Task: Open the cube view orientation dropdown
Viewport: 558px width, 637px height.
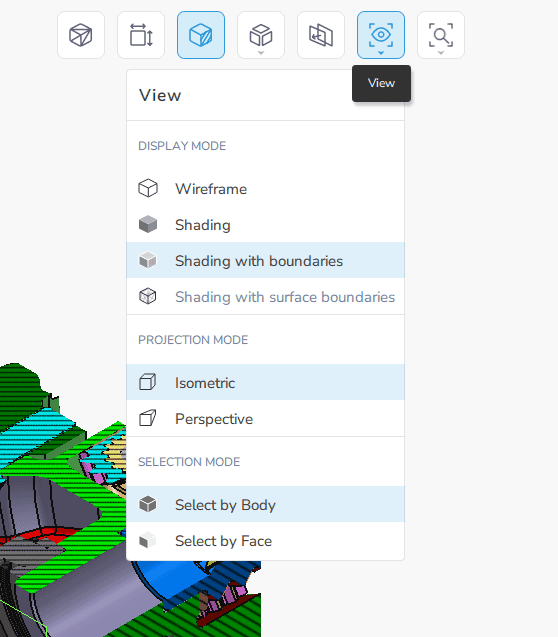Action: [x=261, y=35]
